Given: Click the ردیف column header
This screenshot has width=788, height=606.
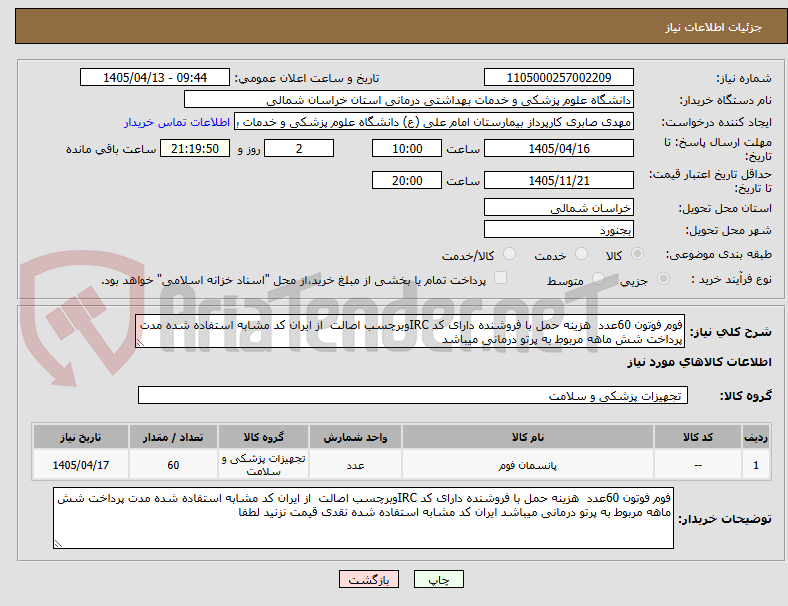Looking at the screenshot, I should tap(755, 437).
